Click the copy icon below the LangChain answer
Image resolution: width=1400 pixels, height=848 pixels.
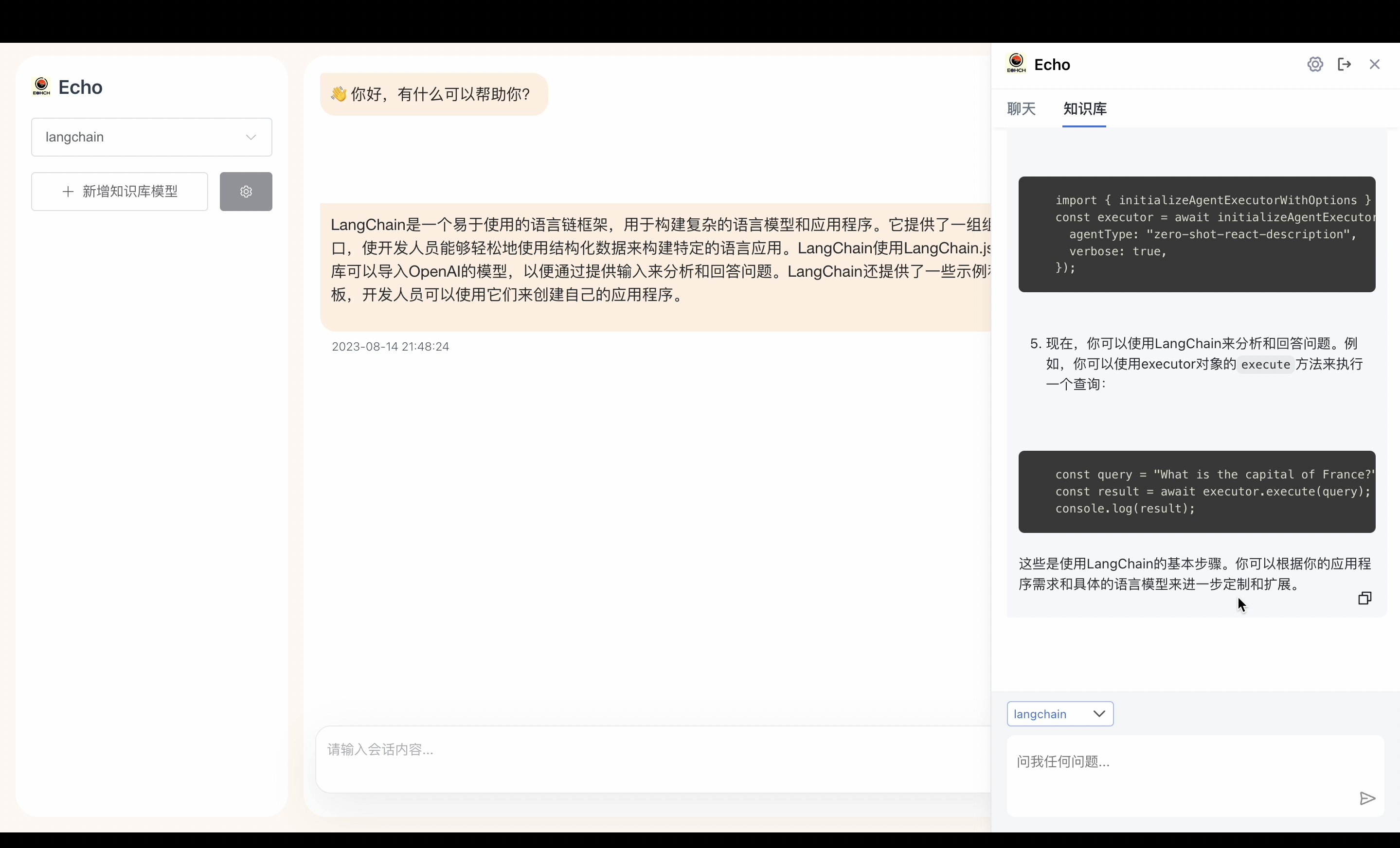[1364, 598]
